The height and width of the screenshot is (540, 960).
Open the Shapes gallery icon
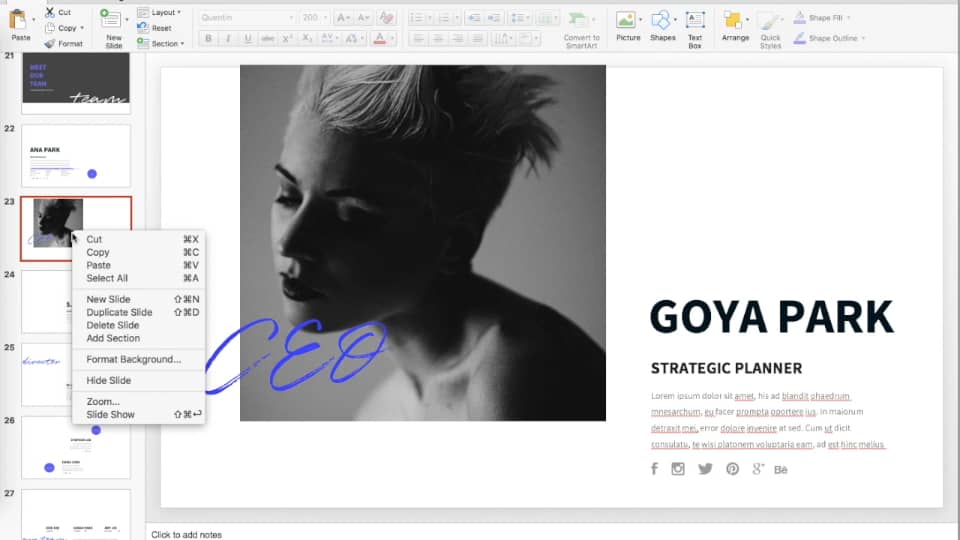click(x=661, y=20)
